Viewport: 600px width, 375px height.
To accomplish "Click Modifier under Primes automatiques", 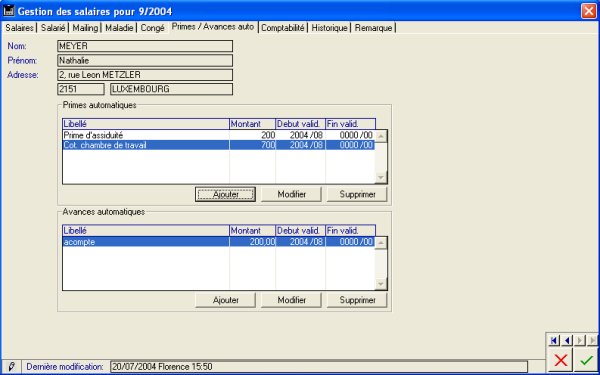I will tap(292, 194).
